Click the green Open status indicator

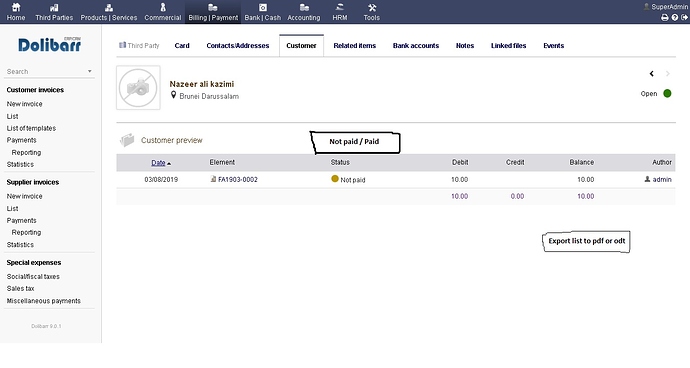pyautogui.click(x=667, y=93)
